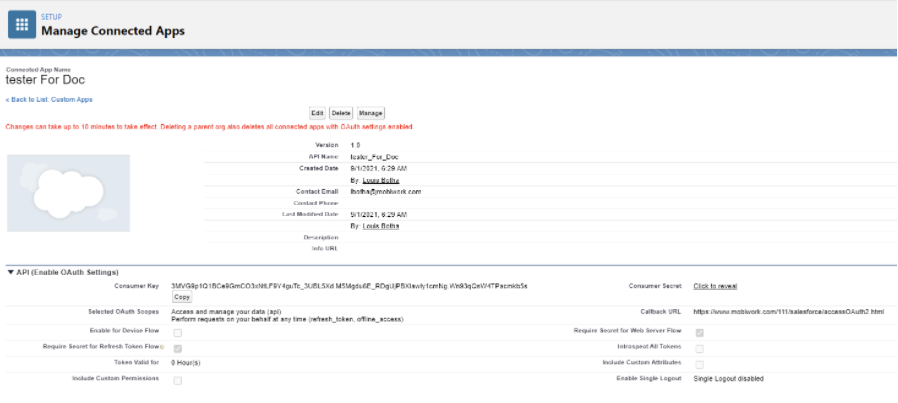Click the Callback URL value
This screenshot has width=898, height=403.
[788, 312]
